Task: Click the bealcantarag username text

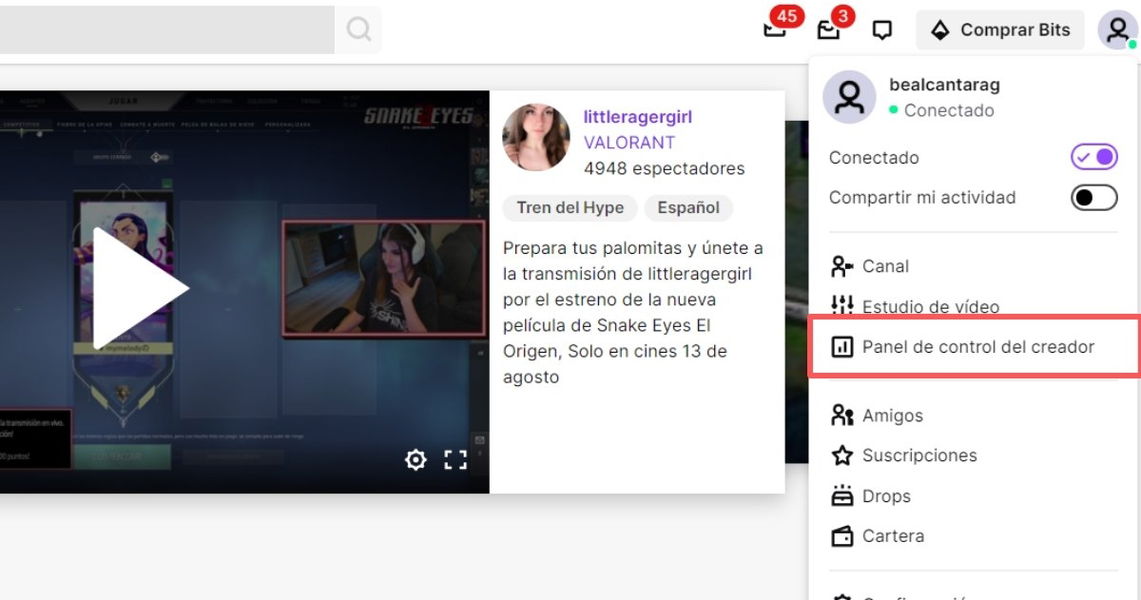Action: (945, 85)
